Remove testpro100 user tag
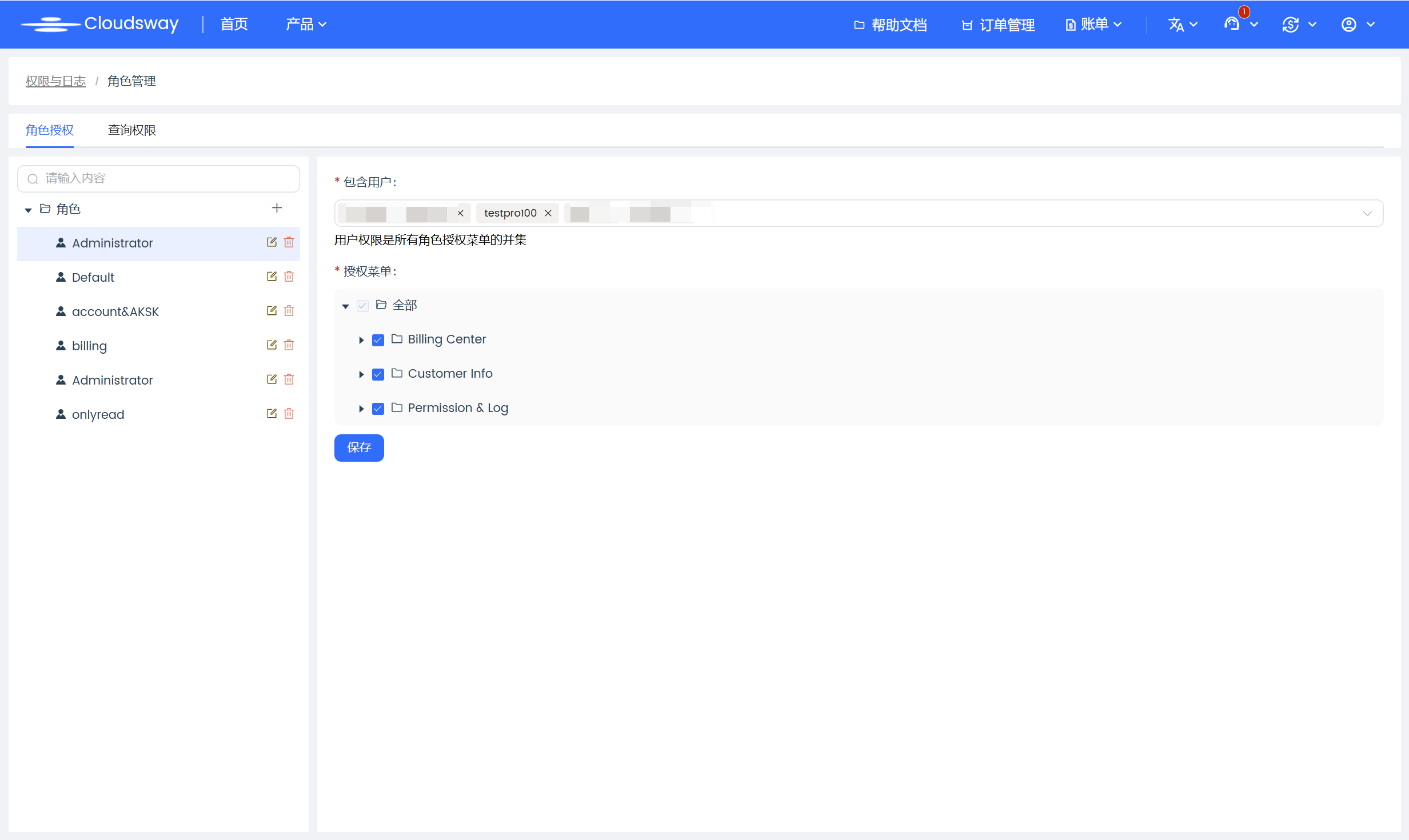 point(548,213)
